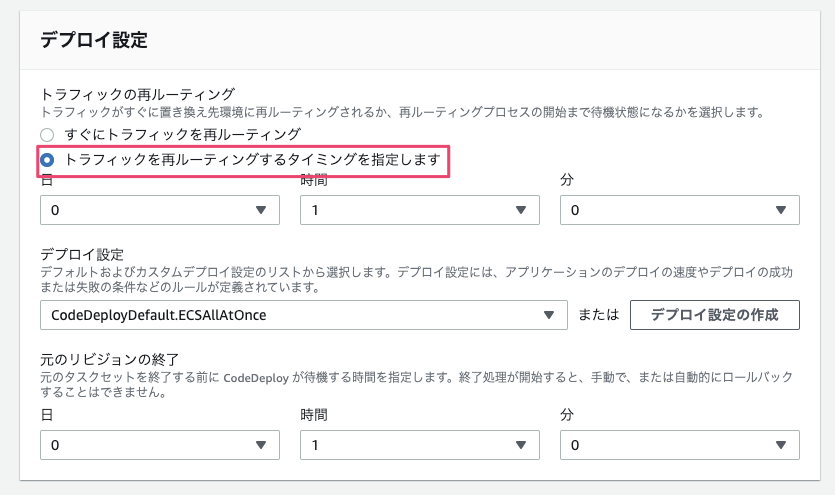Click the トラフィックの再ルーティング description text
The image size is (835, 495).
400,112
